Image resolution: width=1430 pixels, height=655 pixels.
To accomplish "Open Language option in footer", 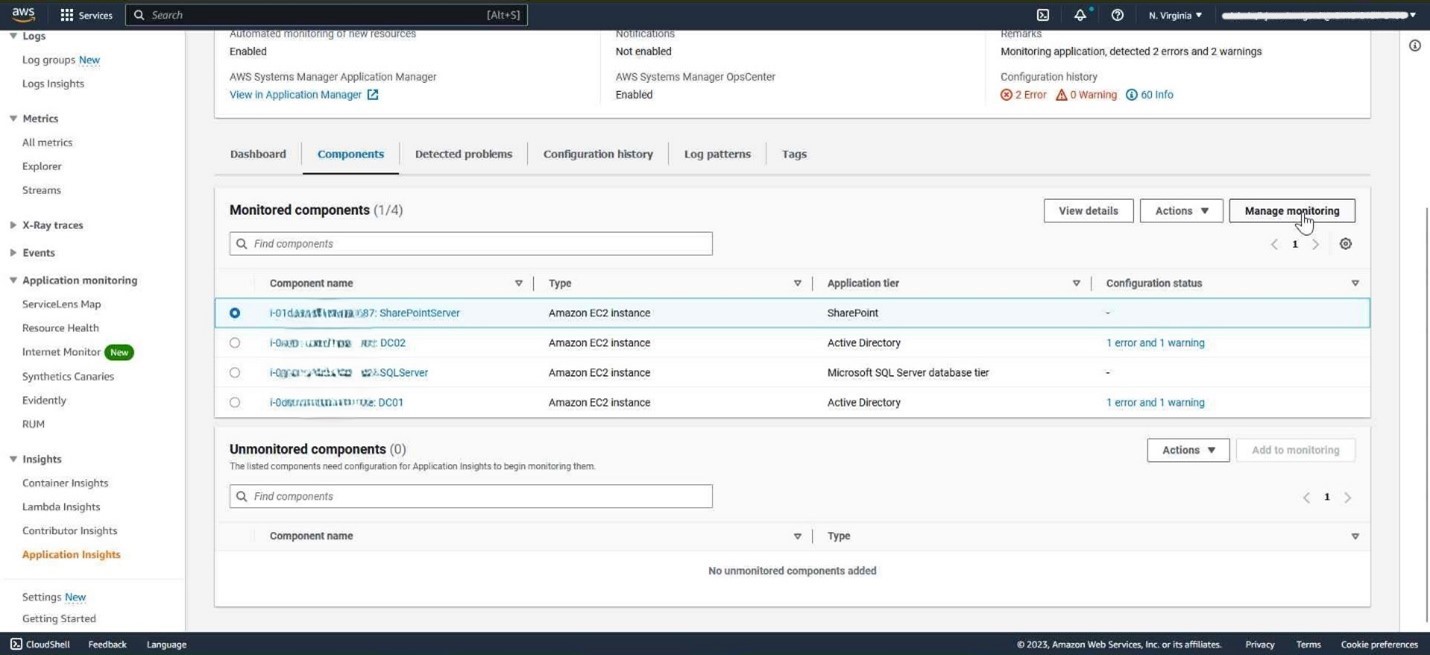I will tap(166, 645).
